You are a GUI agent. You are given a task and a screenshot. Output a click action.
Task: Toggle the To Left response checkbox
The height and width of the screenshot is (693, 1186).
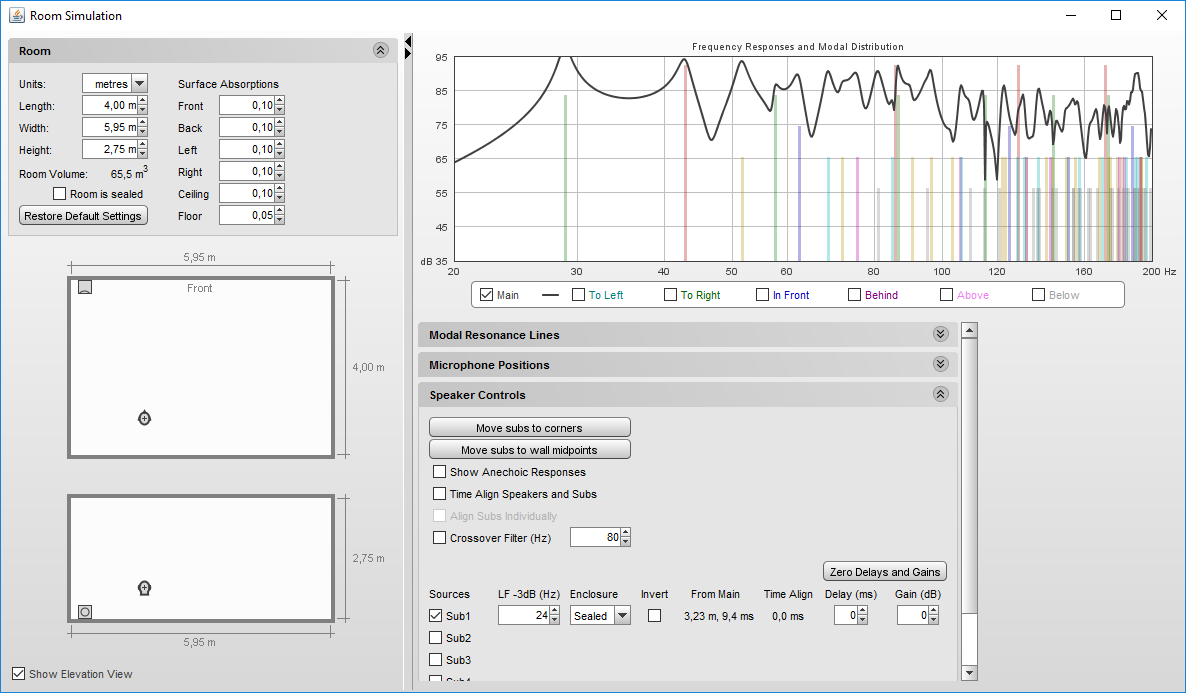(578, 295)
